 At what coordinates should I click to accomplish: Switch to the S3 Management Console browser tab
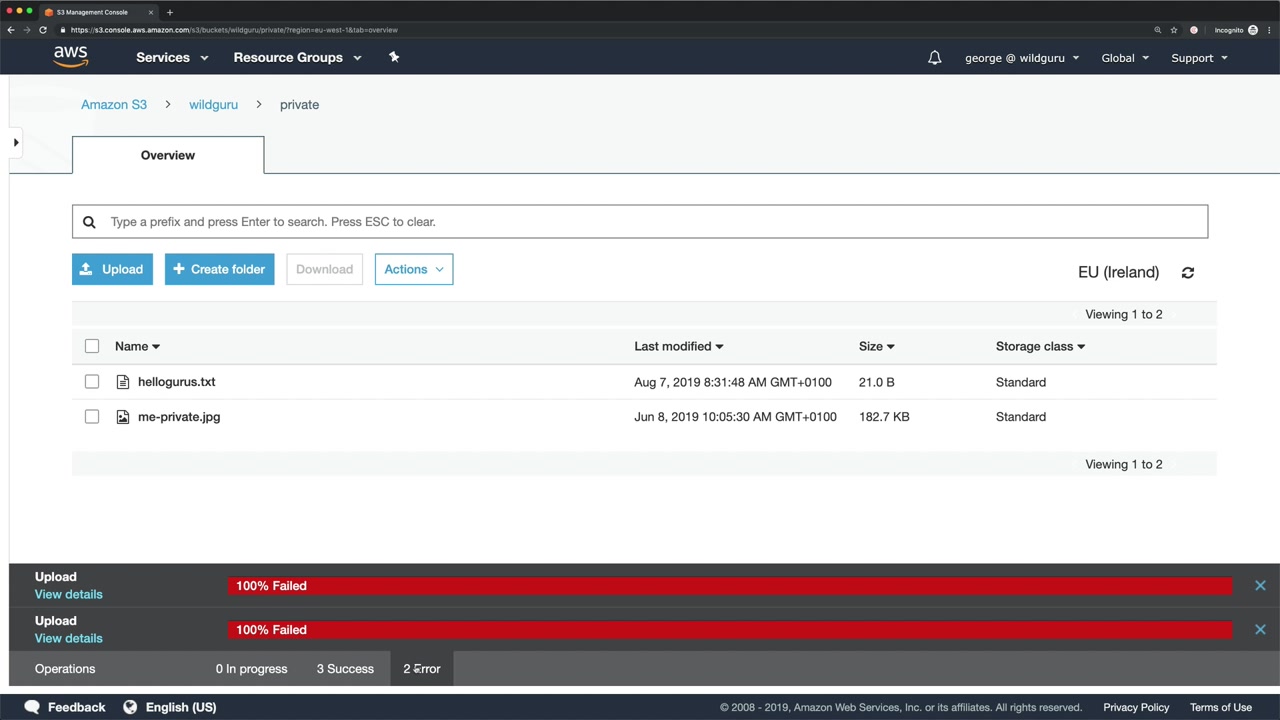98,12
